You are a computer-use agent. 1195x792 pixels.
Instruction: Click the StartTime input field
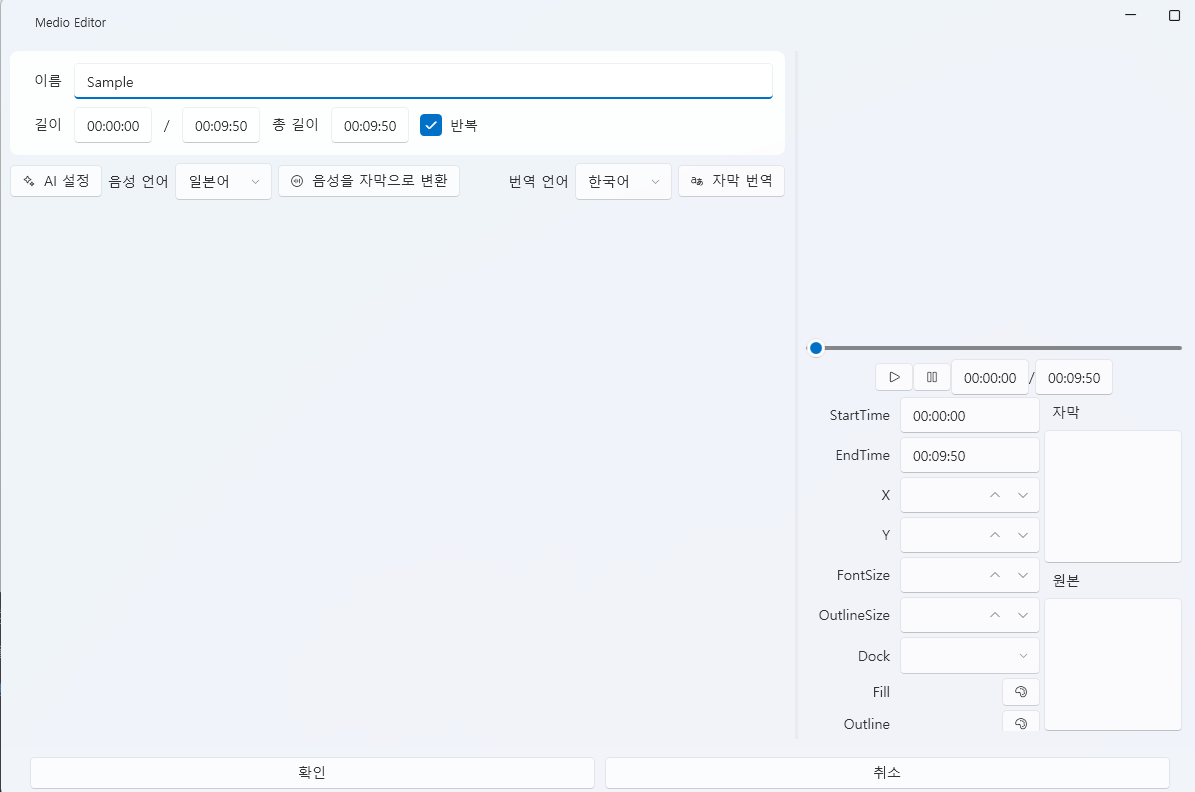969,414
